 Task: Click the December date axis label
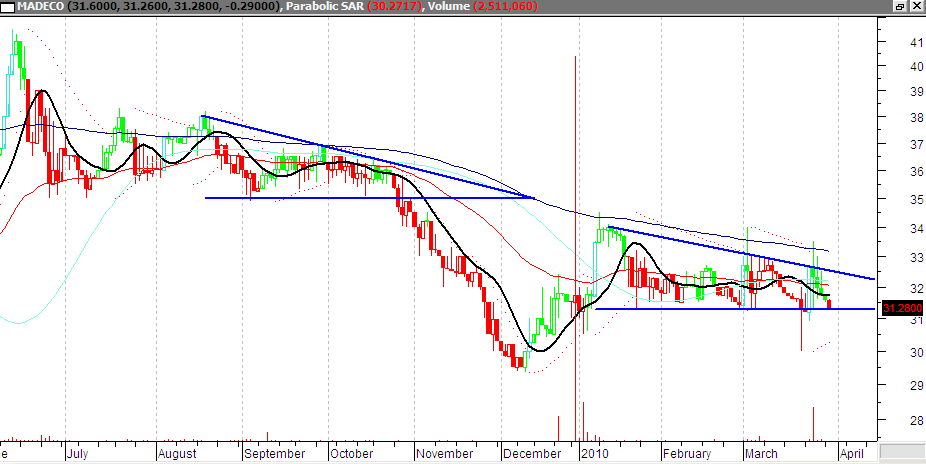[x=532, y=453]
